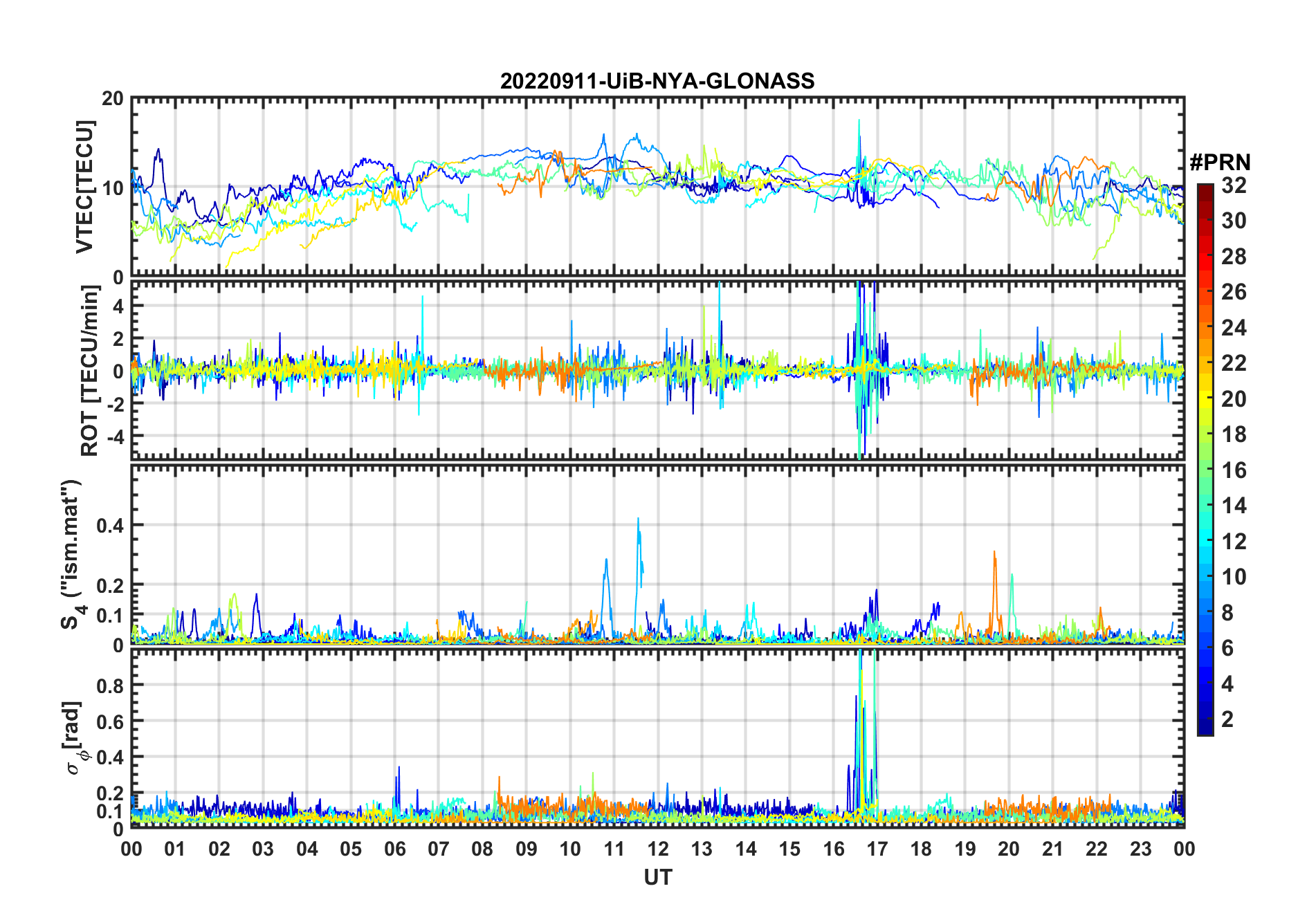Click the -4 tick on the ROT axis
This screenshot has height=920, width=1316.
click(x=115, y=436)
